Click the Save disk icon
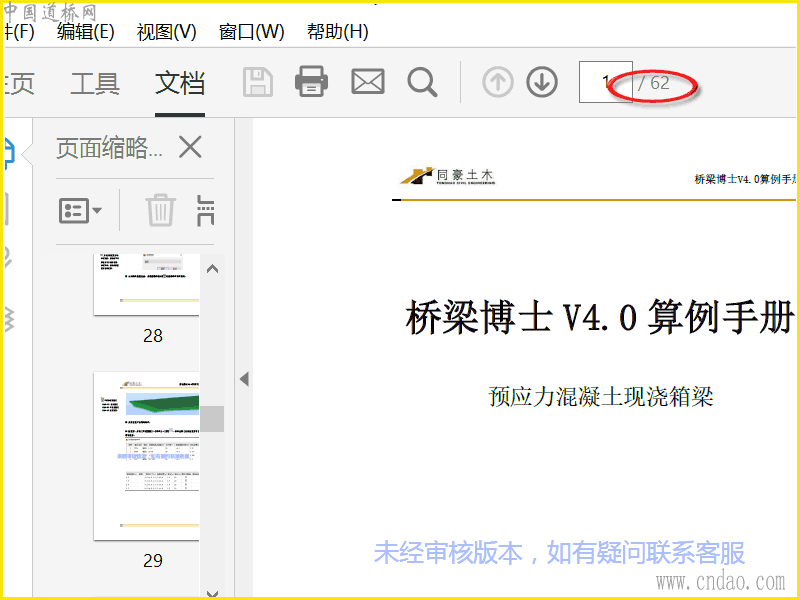 [258, 82]
